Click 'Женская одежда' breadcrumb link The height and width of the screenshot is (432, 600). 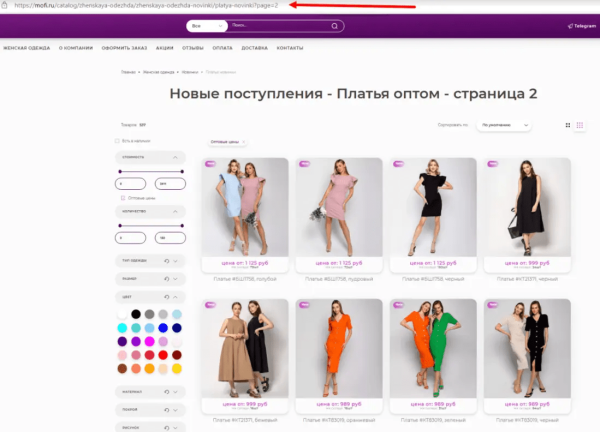tap(159, 72)
